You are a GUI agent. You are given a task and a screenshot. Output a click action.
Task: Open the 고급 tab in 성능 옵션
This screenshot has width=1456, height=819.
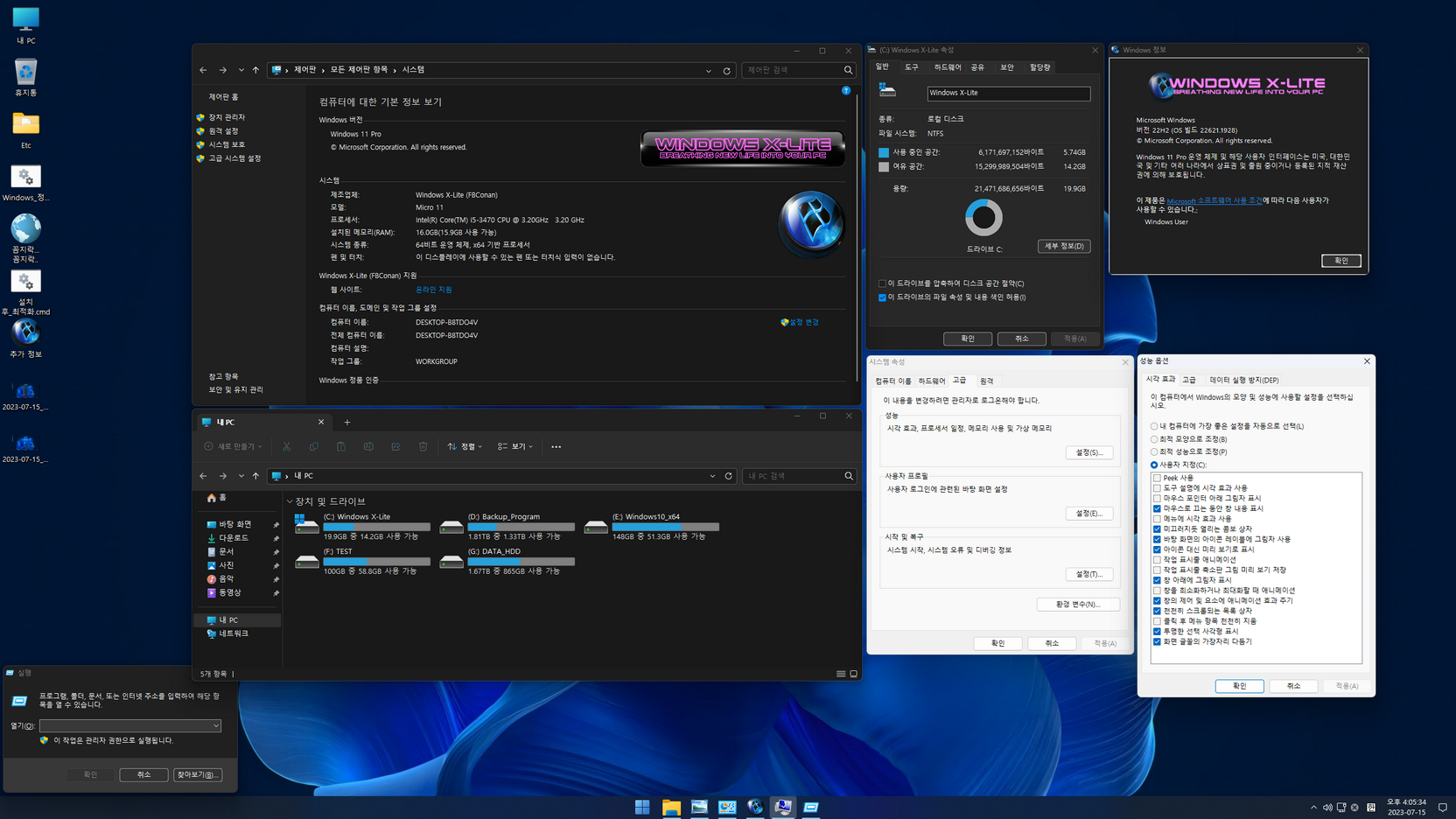1189,380
